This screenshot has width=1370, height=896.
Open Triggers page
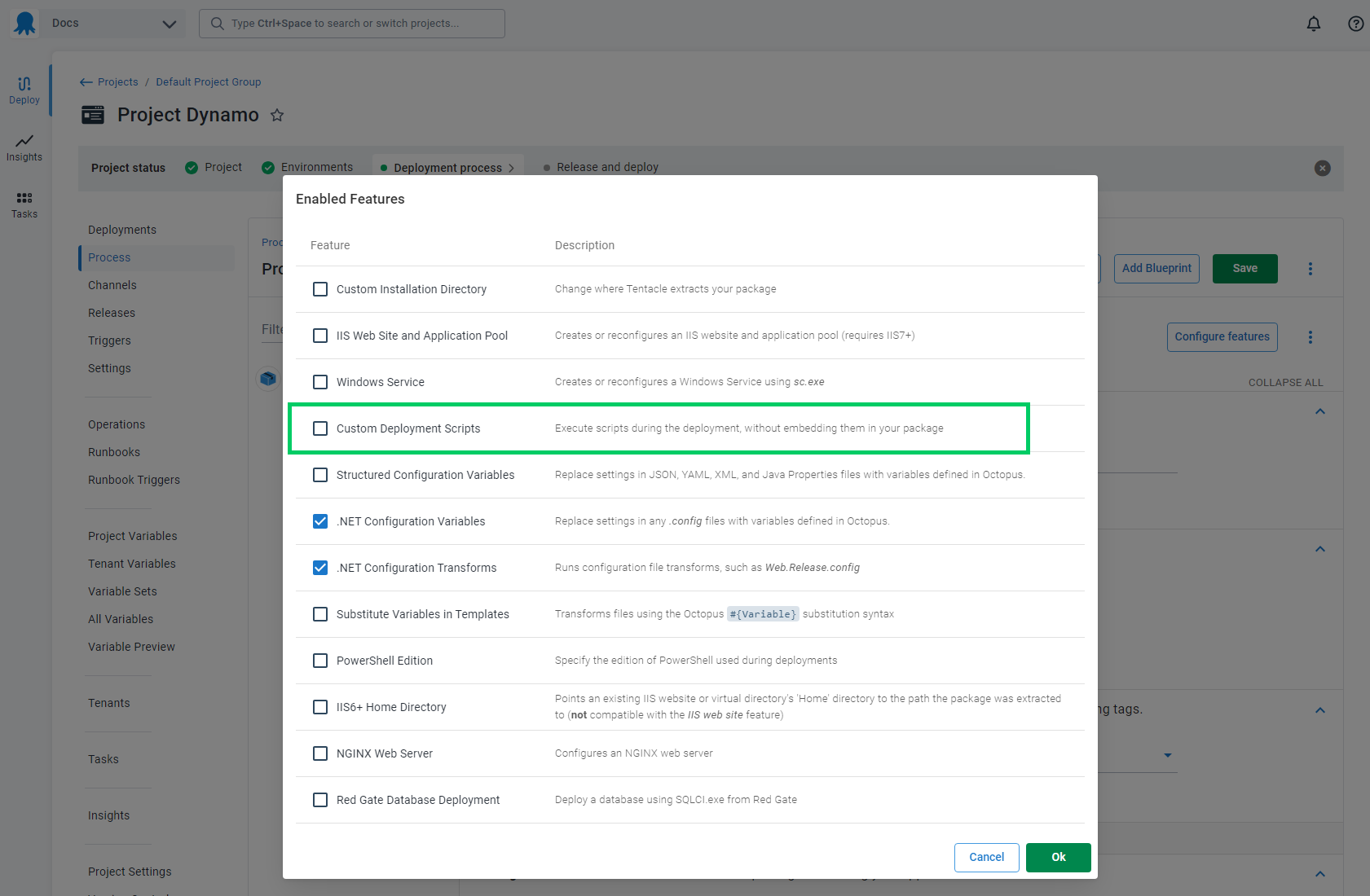tap(109, 340)
